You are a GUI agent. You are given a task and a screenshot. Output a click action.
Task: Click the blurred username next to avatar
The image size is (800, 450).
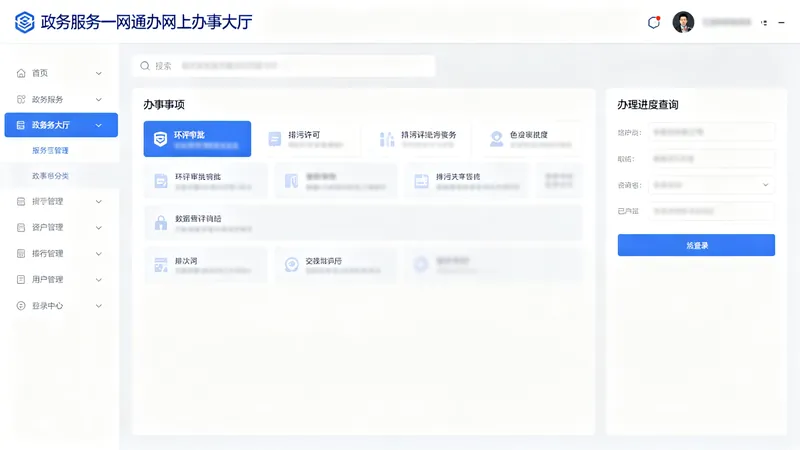click(727, 22)
